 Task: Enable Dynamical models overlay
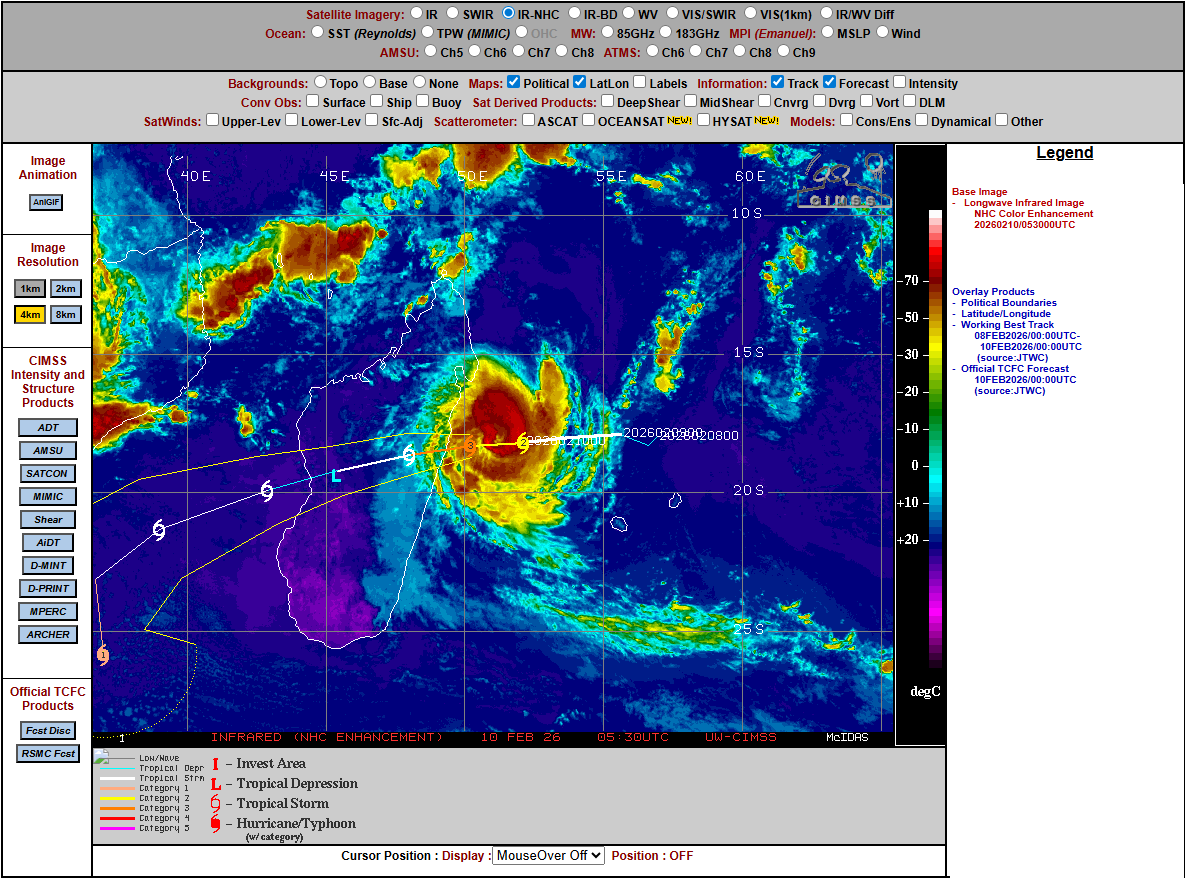(922, 119)
